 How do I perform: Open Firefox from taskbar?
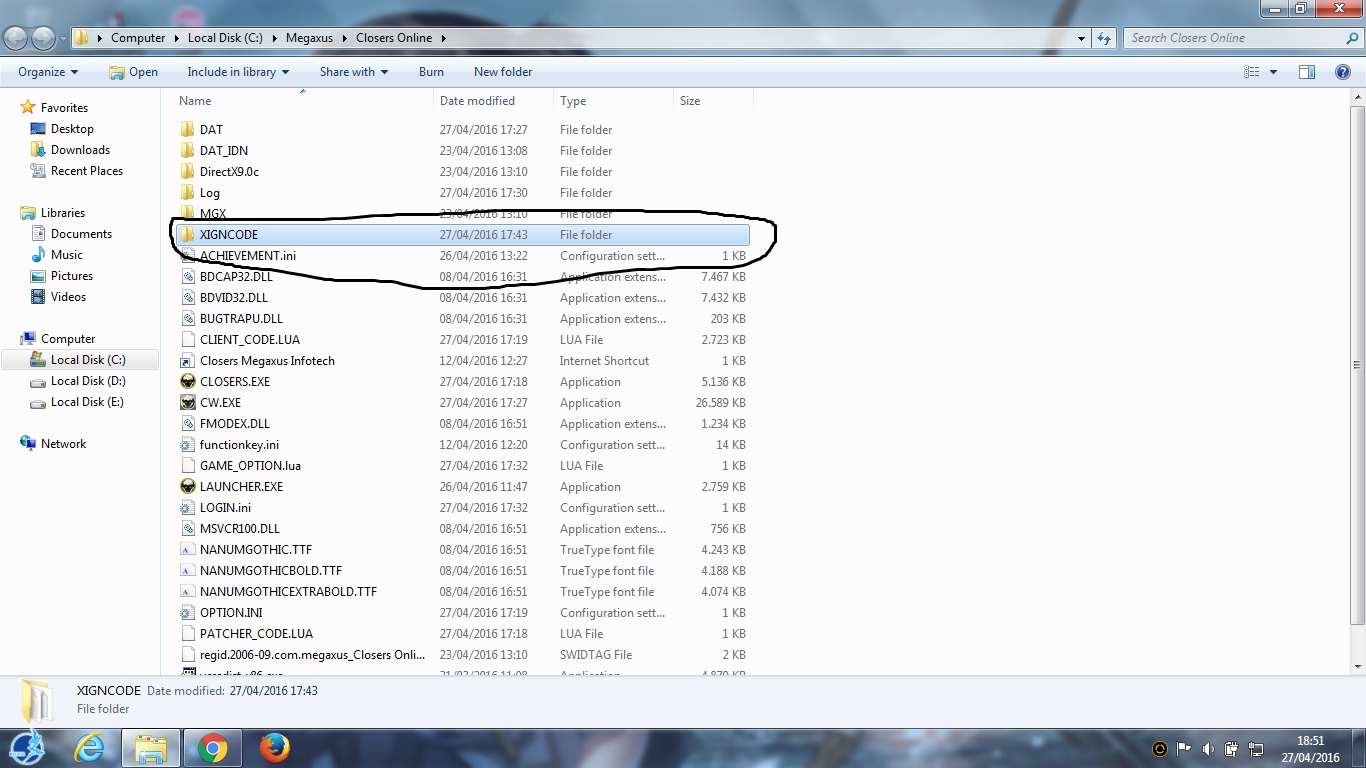274,748
